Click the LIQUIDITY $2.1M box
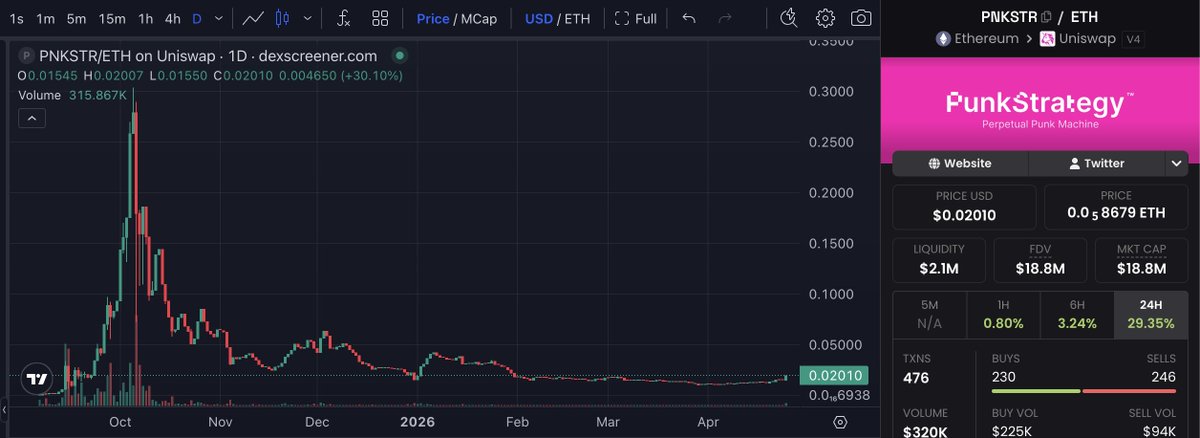 (939, 260)
